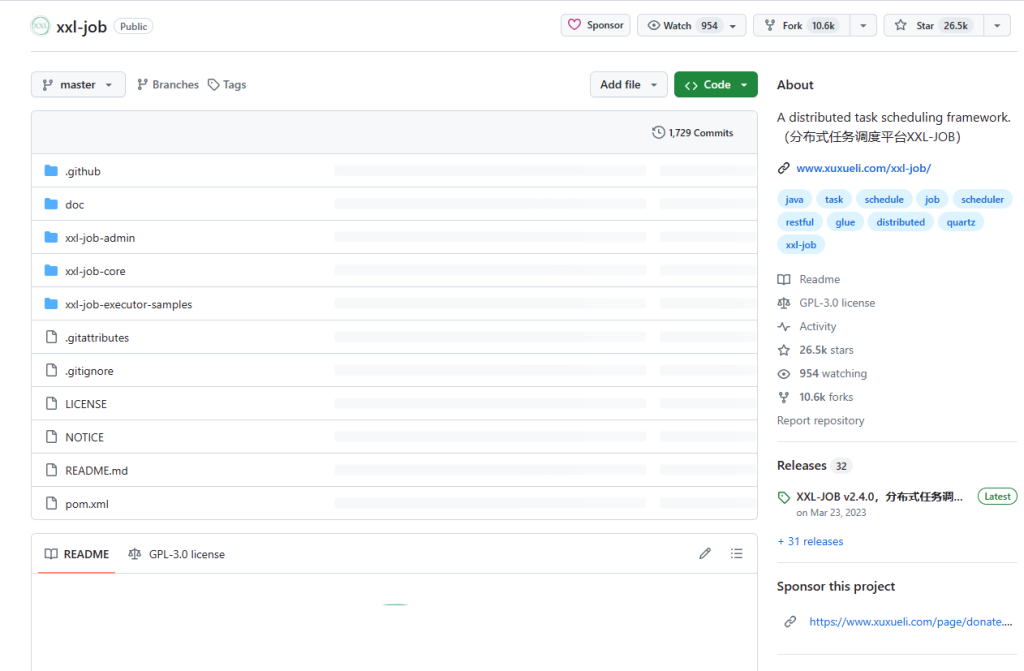Click the xxl-job-admin folder icon
This screenshot has width=1024, height=671.
tap(51, 237)
